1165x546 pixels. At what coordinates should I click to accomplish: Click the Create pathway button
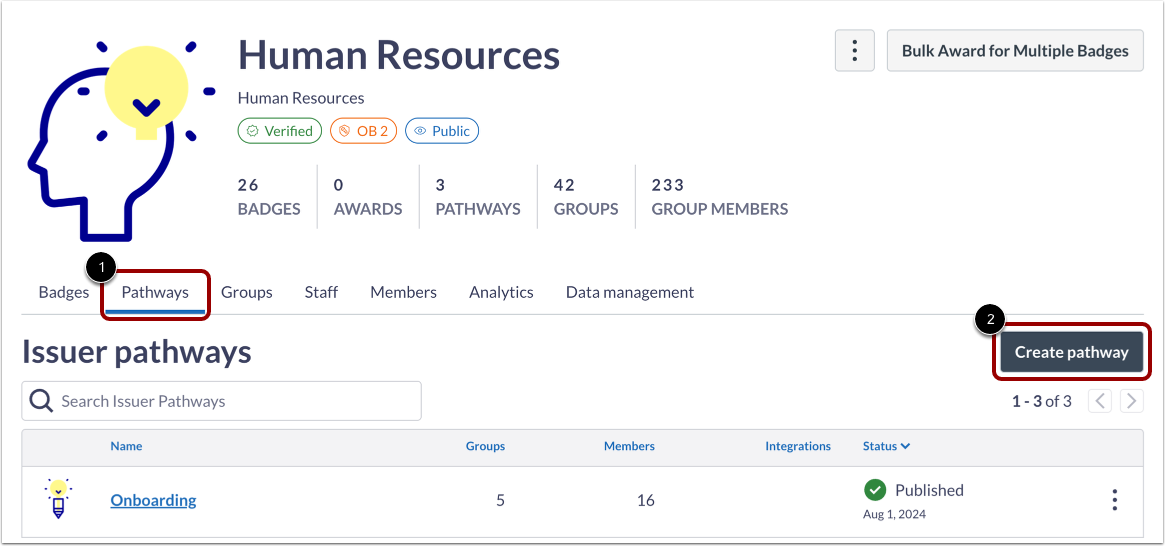pos(1071,352)
